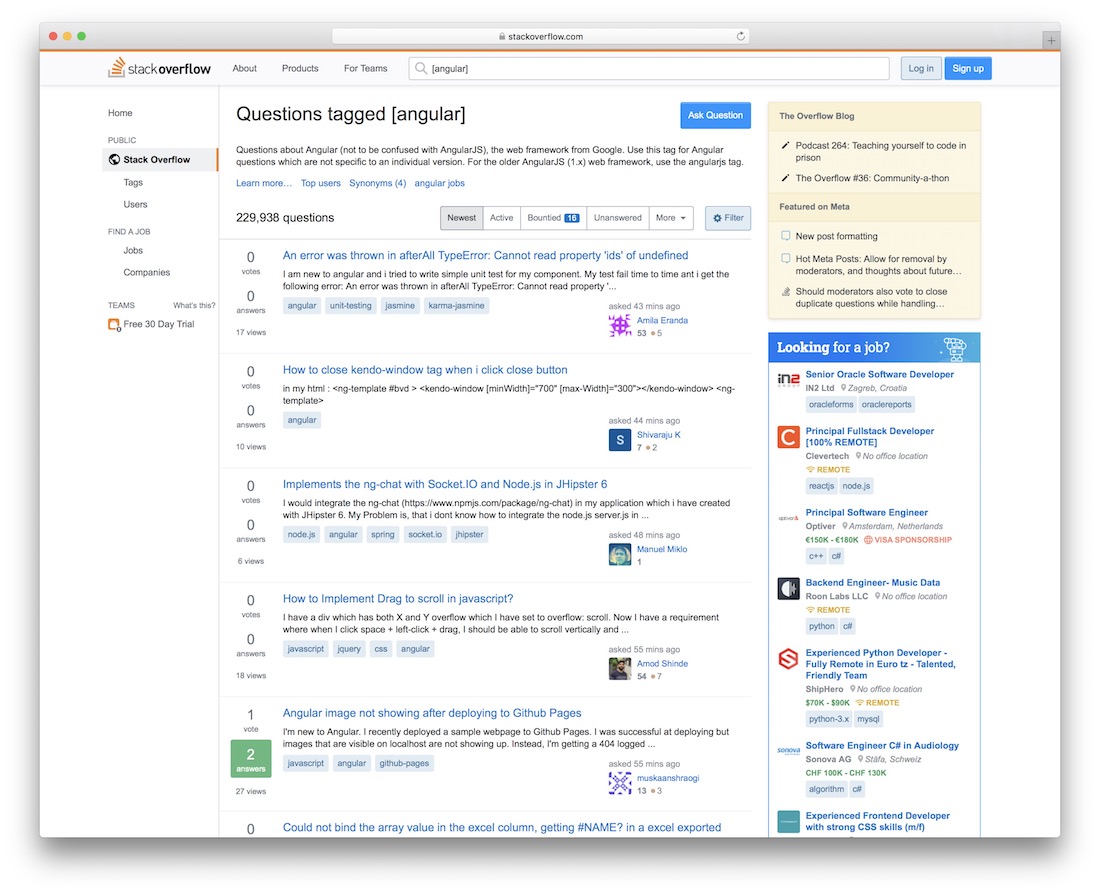The width and height of the screenshot is (1100, 894).
Task: Reload page via address bar icon
Action: point(740,36)
